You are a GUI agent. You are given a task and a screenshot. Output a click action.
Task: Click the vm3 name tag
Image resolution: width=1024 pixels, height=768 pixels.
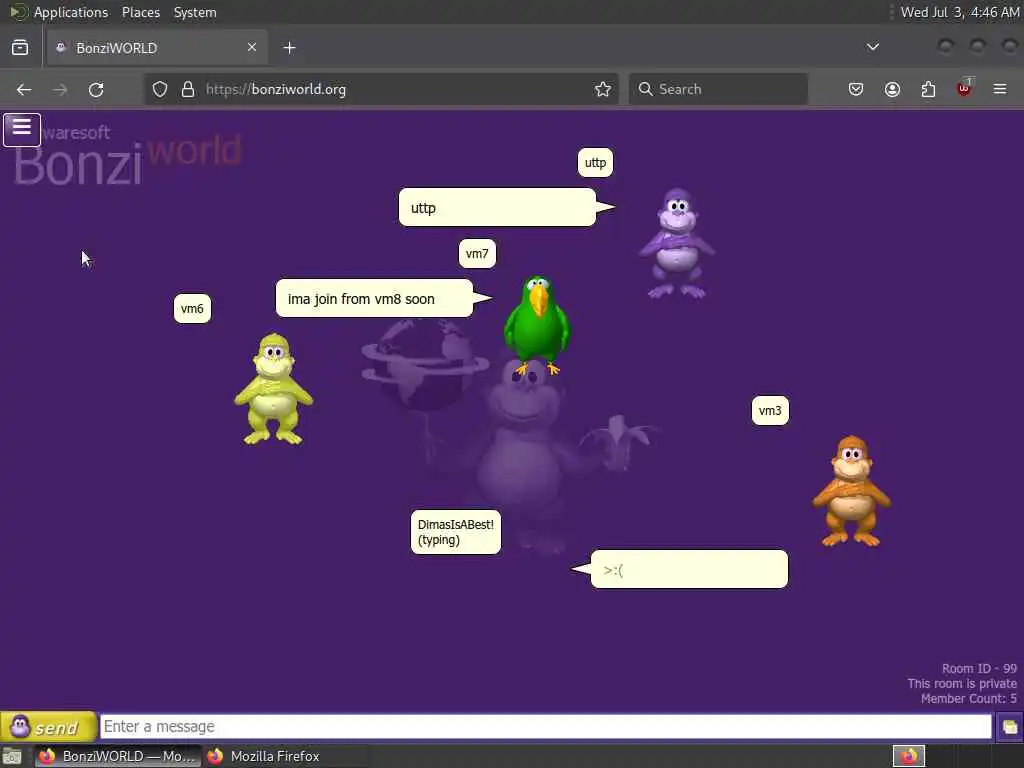click(x=770, y=411)
